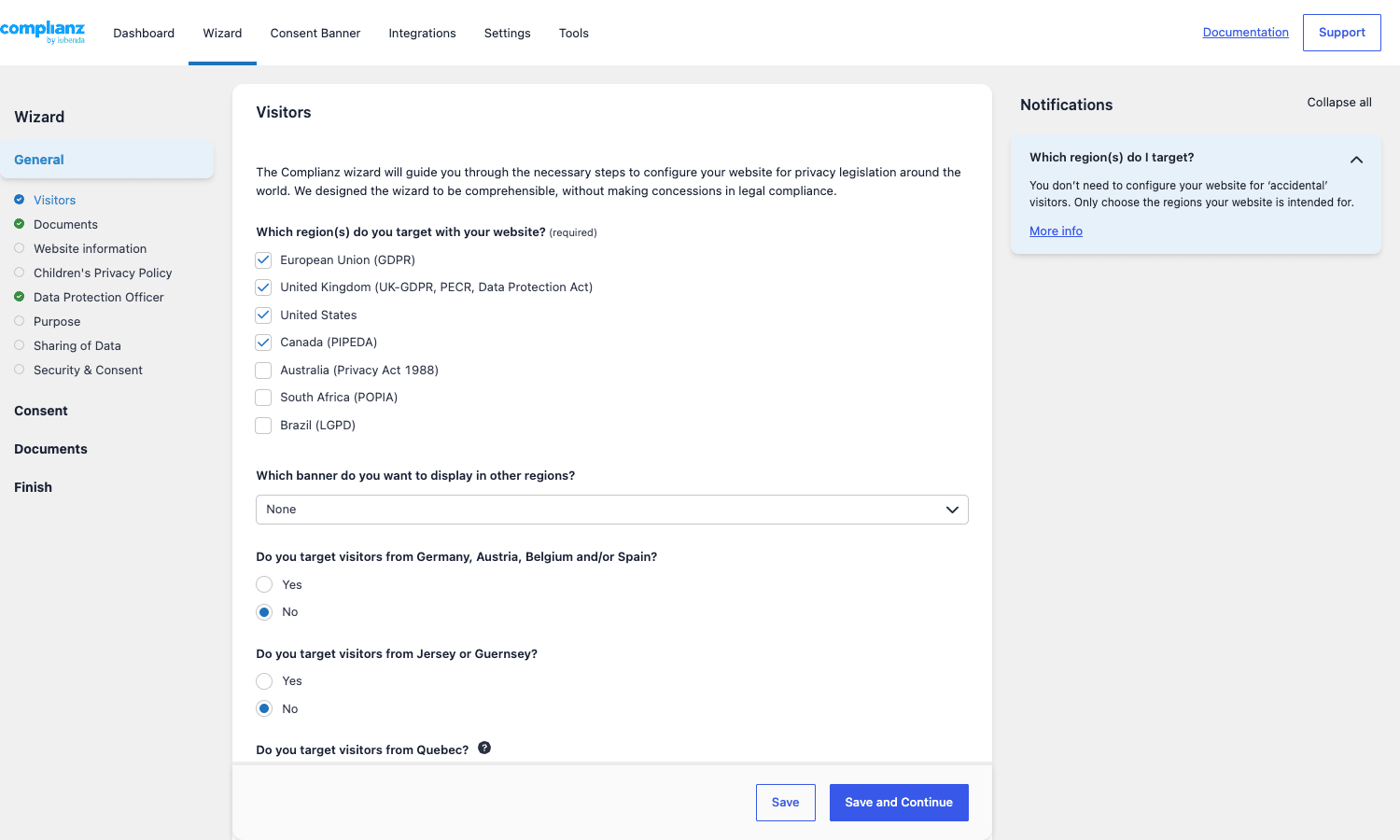Open the Dashboard tab
This screenshot has width=1400, height=840.
(x=144, y=33)
